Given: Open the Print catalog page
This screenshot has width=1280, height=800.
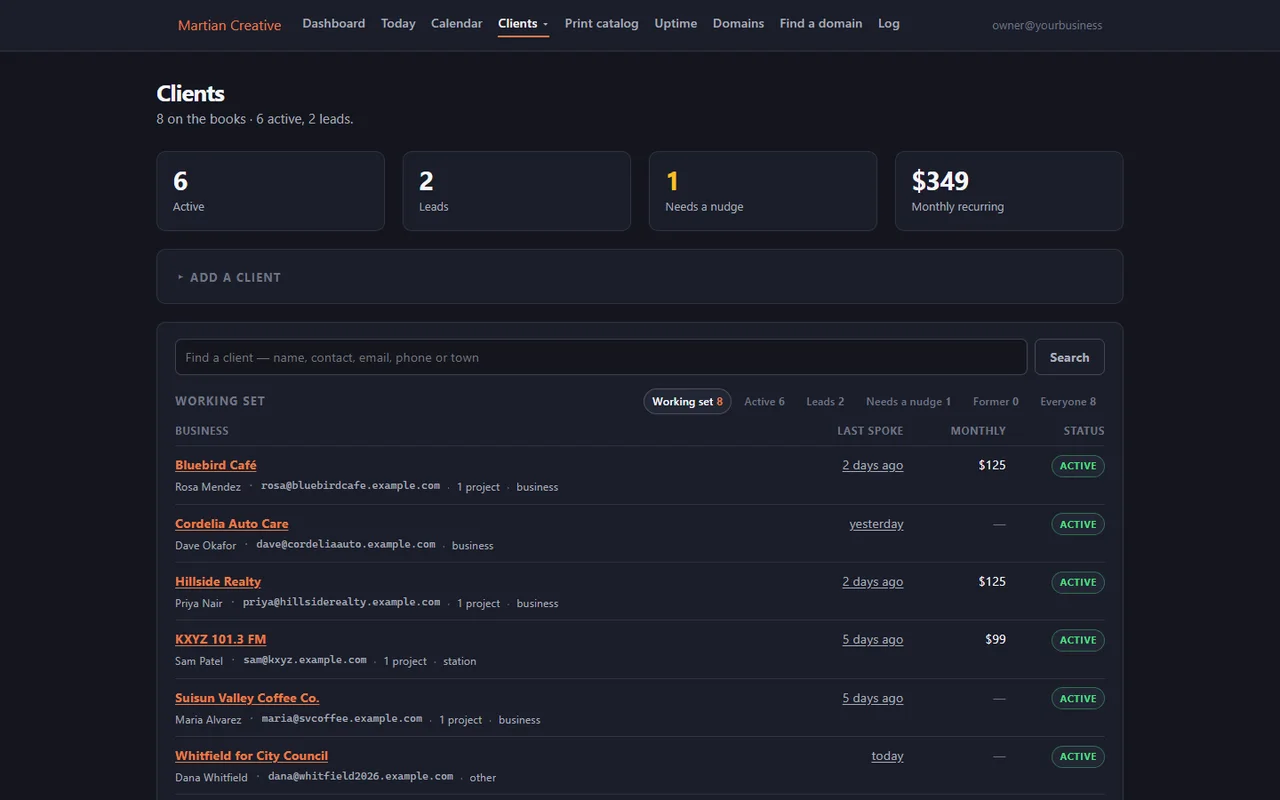Looking at the screenshot, I should (601, 23).
